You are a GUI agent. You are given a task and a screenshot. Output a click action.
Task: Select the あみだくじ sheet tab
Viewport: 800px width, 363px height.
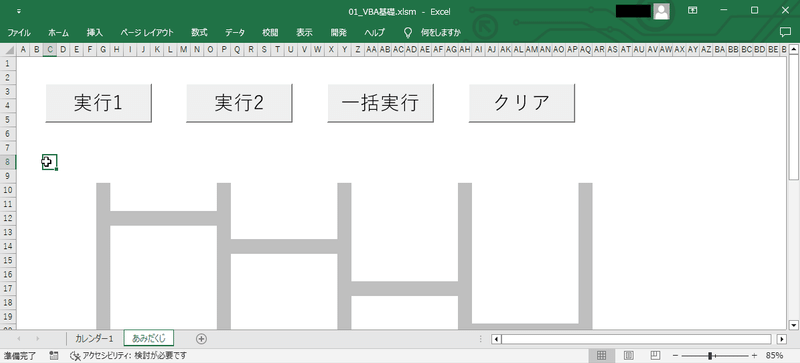click(149, 338)
